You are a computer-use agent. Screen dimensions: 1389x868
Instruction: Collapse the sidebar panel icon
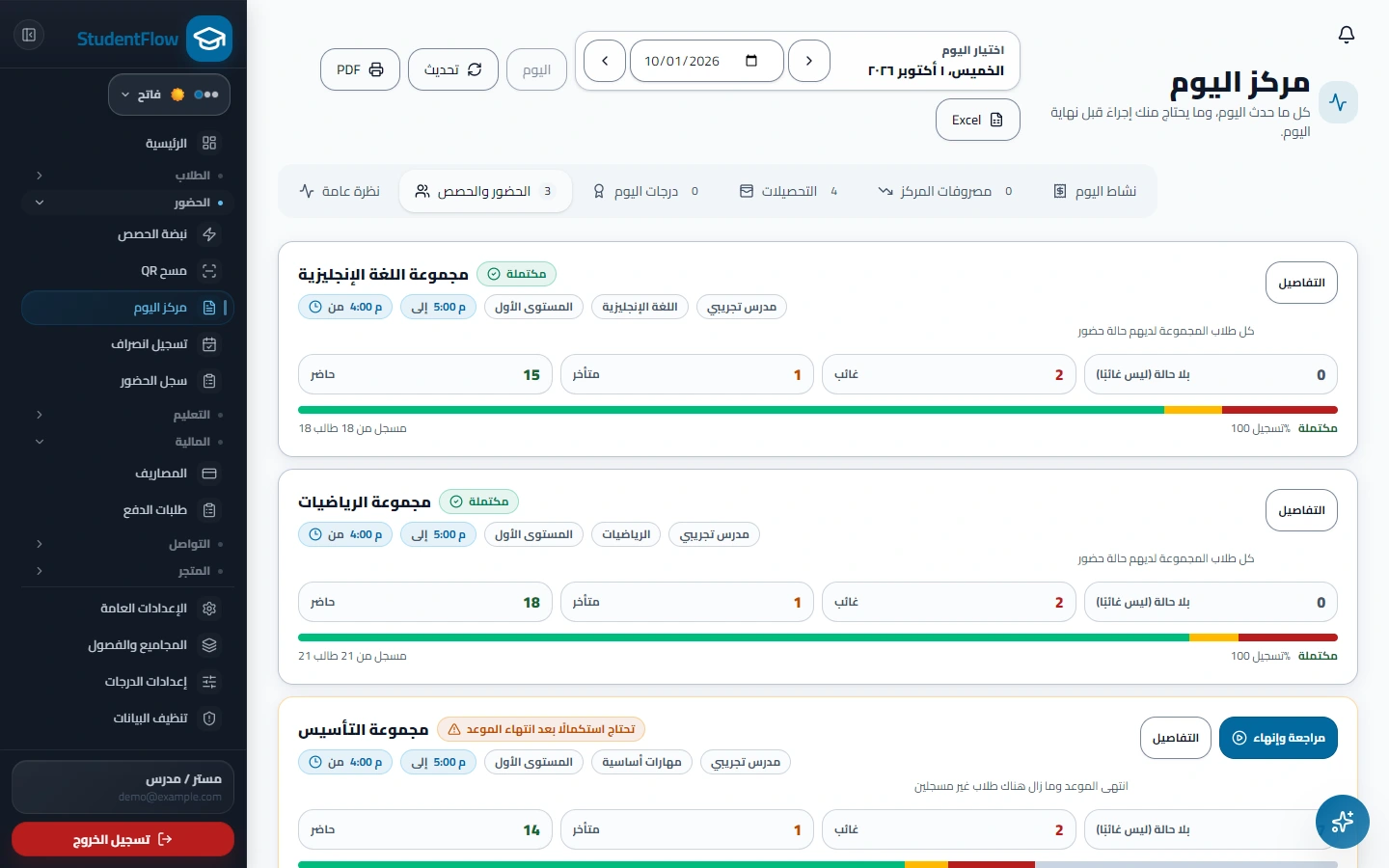click(29, 35)
